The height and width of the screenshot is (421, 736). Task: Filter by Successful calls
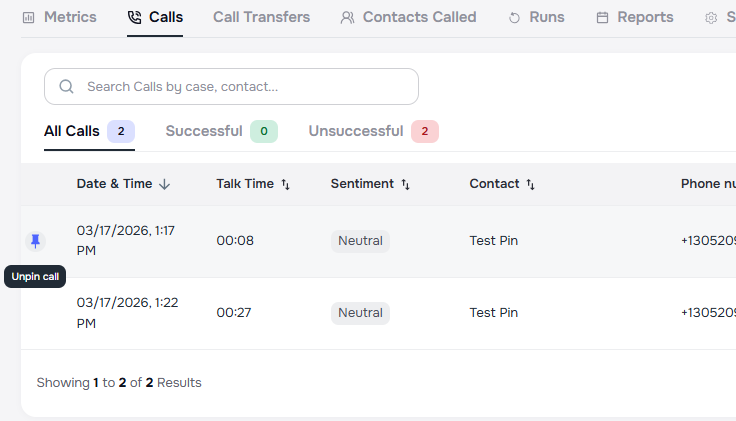click(204, 131)
